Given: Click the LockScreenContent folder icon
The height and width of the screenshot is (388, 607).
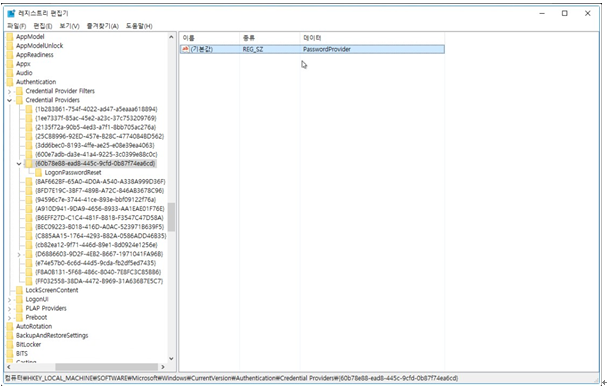Looking at the screenshot, I should (x=19, y=290).
